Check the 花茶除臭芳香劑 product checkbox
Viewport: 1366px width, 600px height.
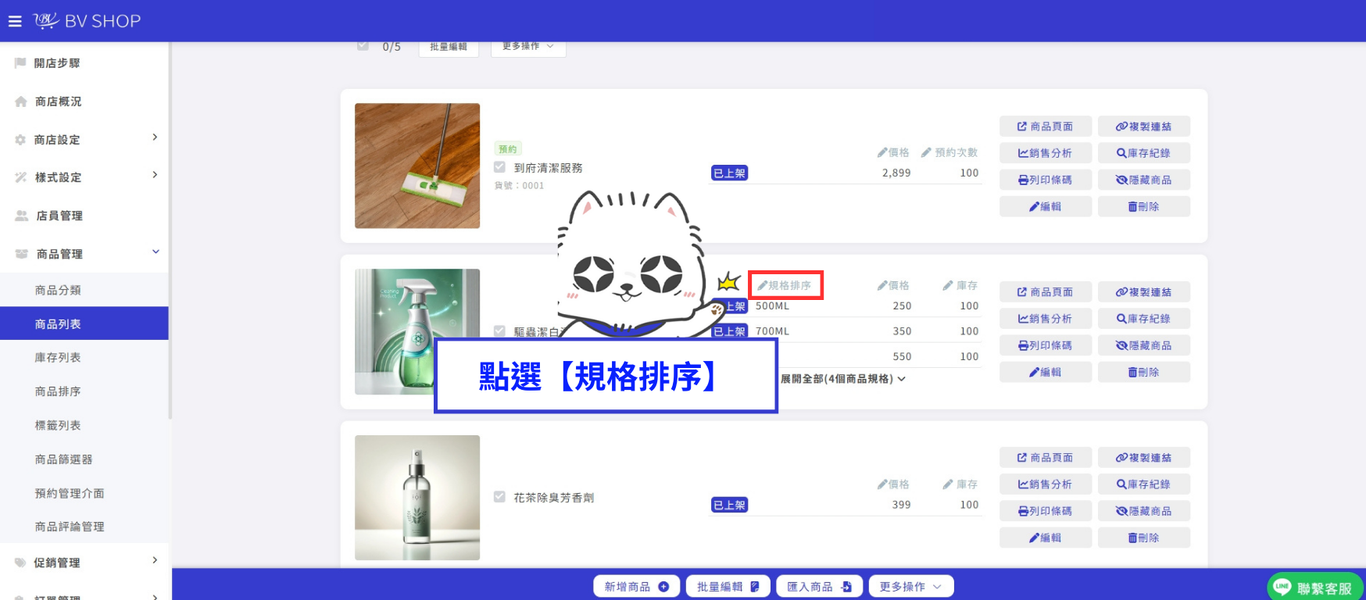(x=500, y=497)
